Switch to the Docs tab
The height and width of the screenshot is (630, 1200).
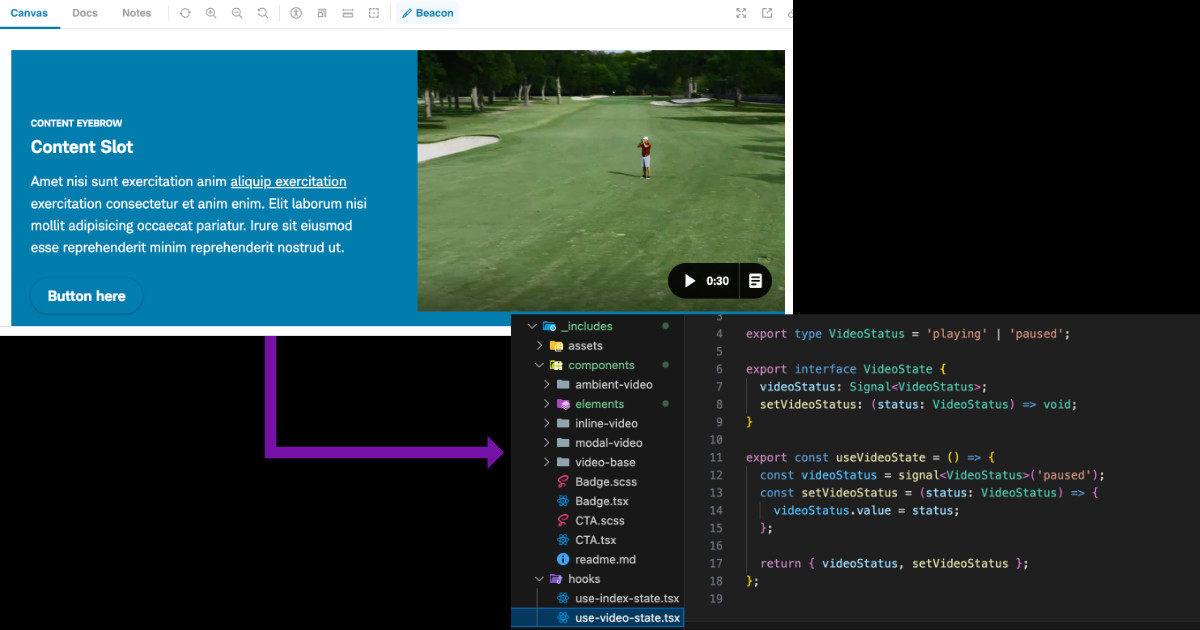pyautogui.click(x=85, y=13)
